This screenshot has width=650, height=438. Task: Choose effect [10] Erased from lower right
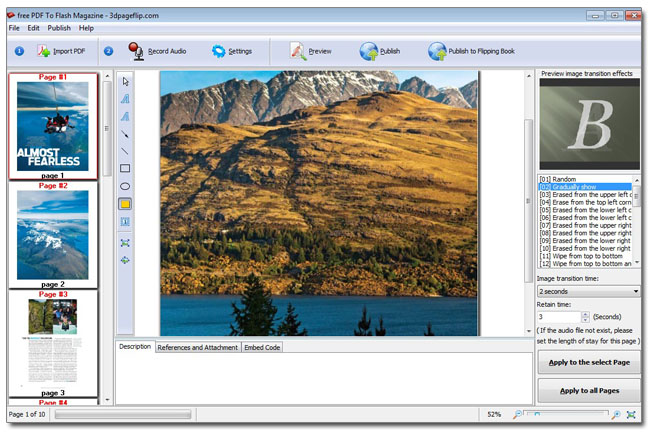tap(585, 248)
